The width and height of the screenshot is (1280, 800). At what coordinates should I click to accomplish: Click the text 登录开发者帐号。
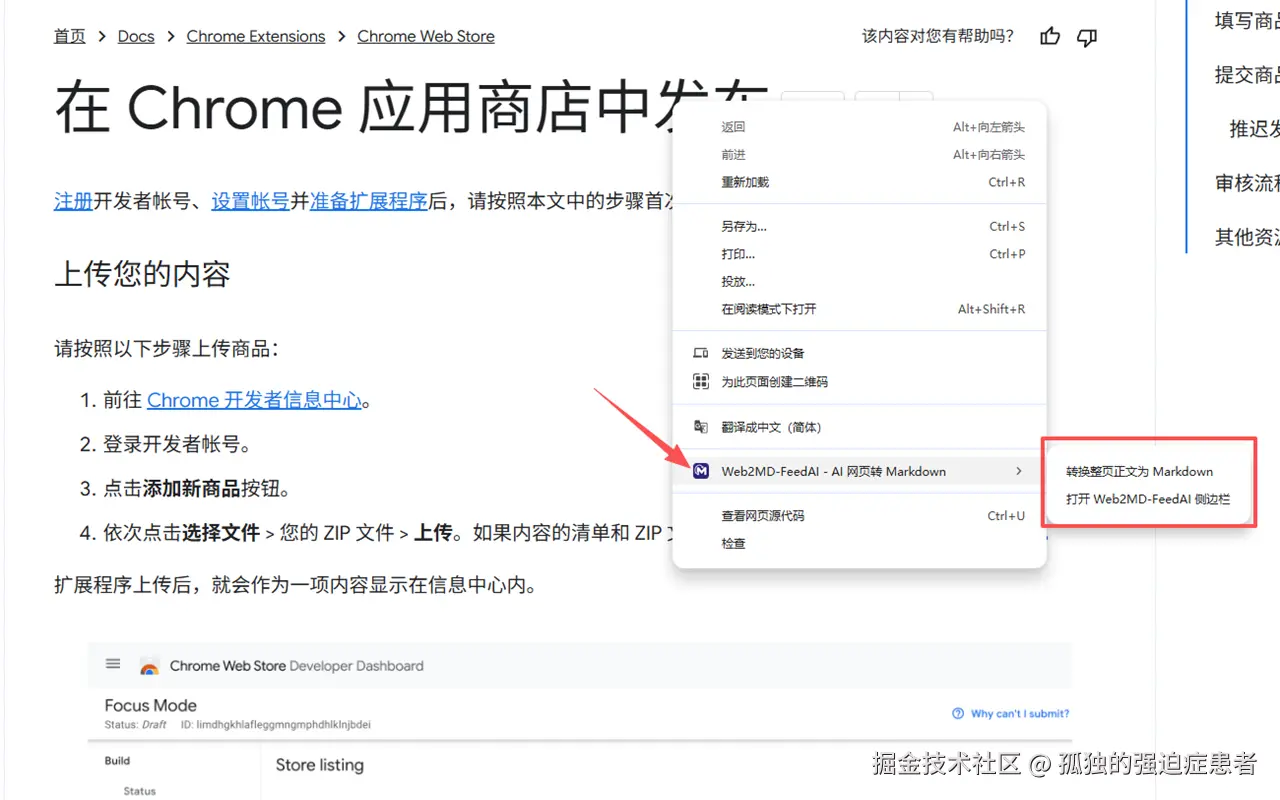point(178,444)
